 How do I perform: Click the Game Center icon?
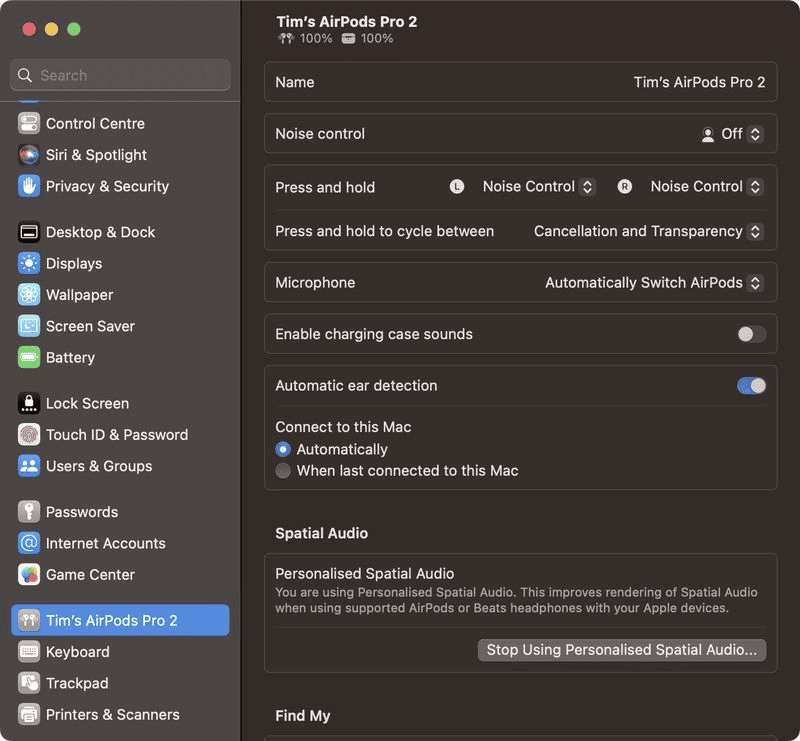[29, 575]
